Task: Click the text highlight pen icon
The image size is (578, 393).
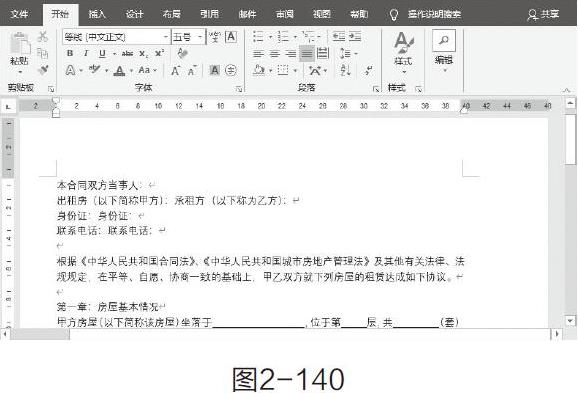Action: pyautogui.click(x=95, y=69)
